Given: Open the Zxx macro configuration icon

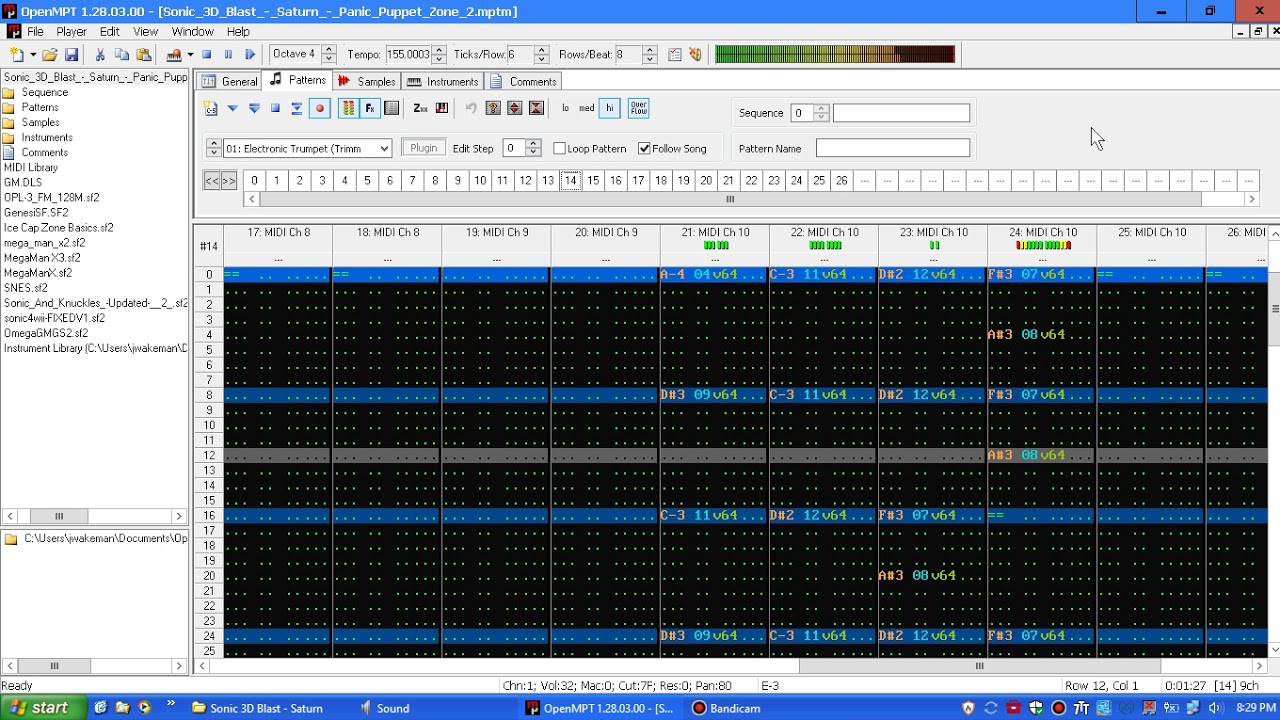Looking at the screenshot, I should [x=420, y=108].
